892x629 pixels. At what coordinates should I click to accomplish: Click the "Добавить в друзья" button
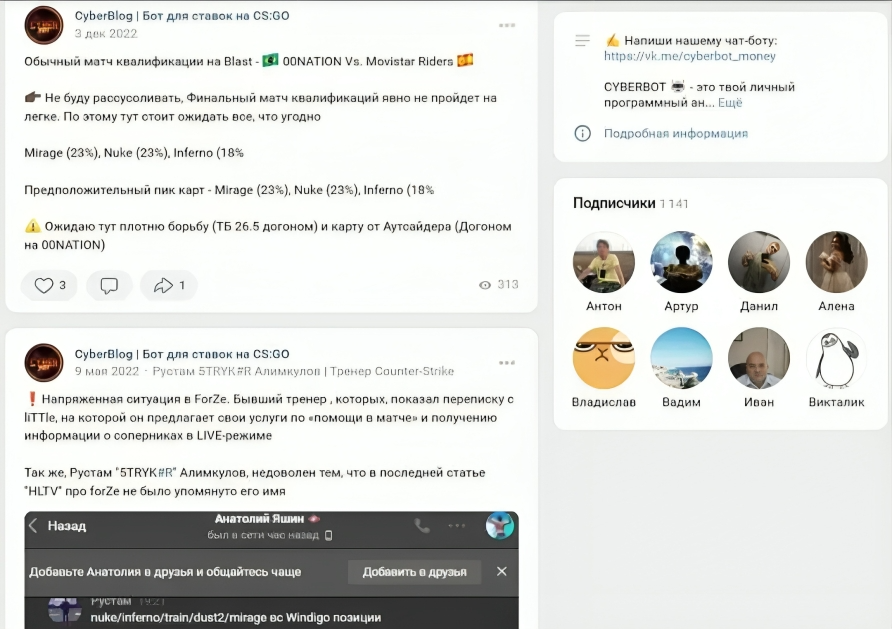click(413, 571)
